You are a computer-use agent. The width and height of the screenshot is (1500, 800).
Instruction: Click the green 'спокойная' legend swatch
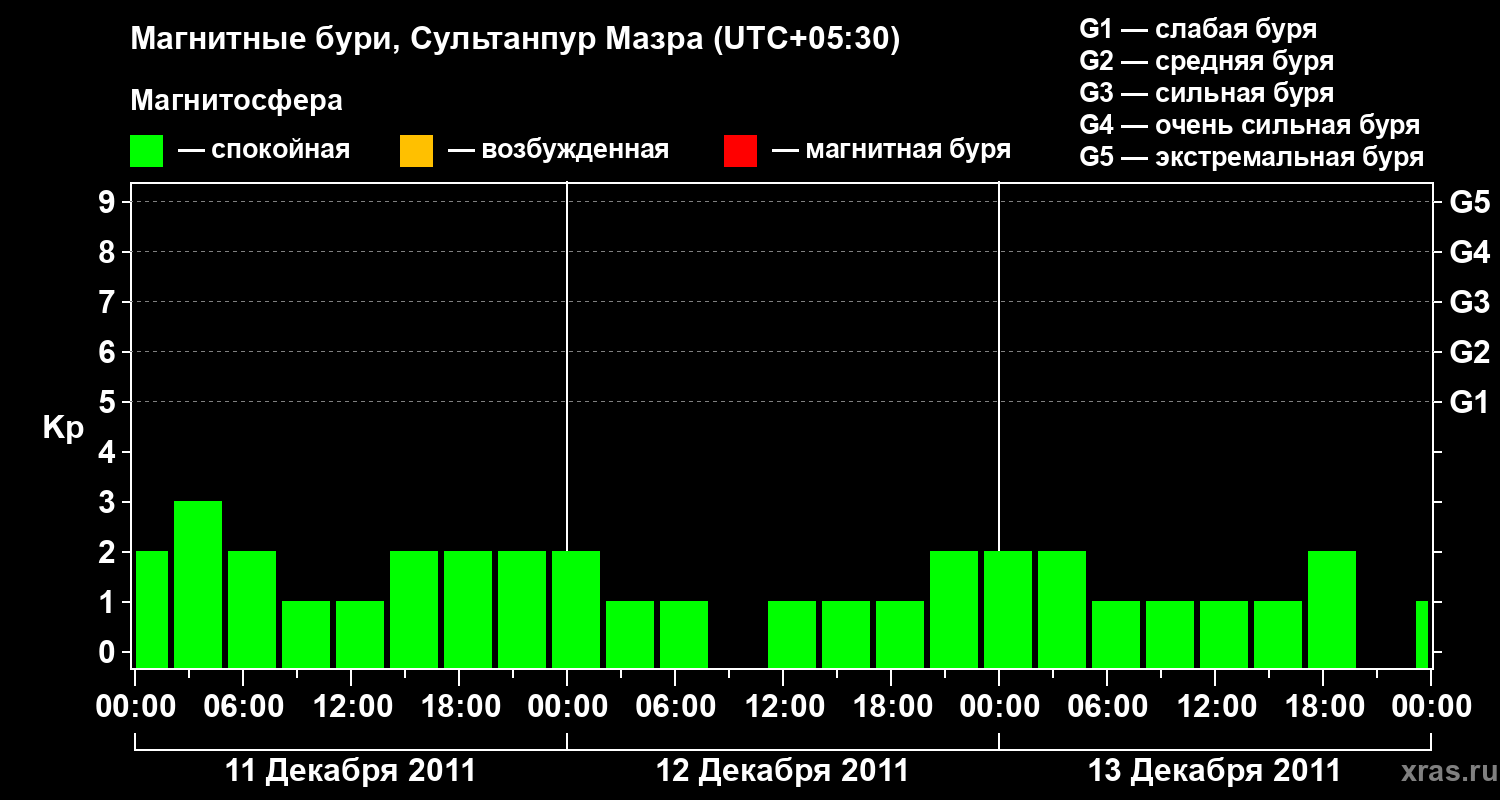pos(147,151)
